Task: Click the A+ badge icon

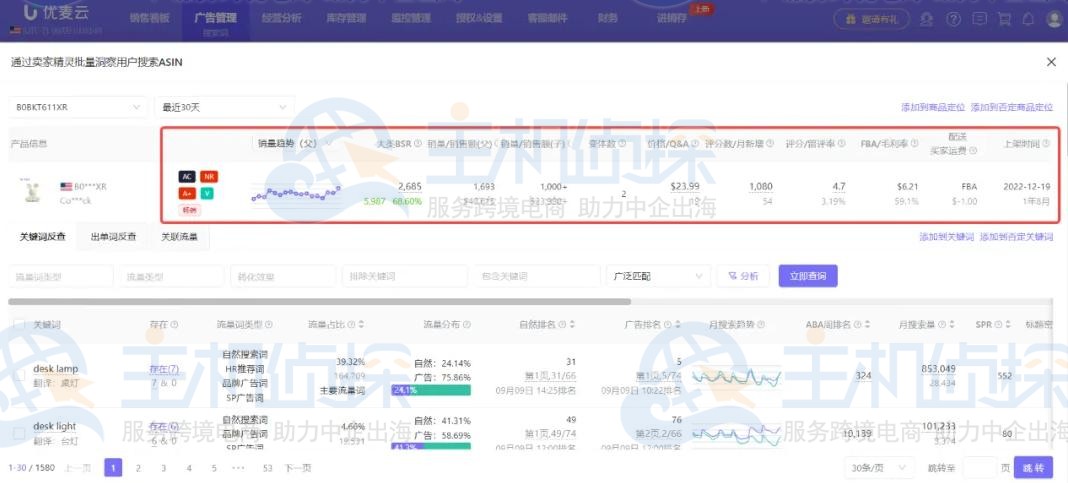Action: click(x=187, y=193)
